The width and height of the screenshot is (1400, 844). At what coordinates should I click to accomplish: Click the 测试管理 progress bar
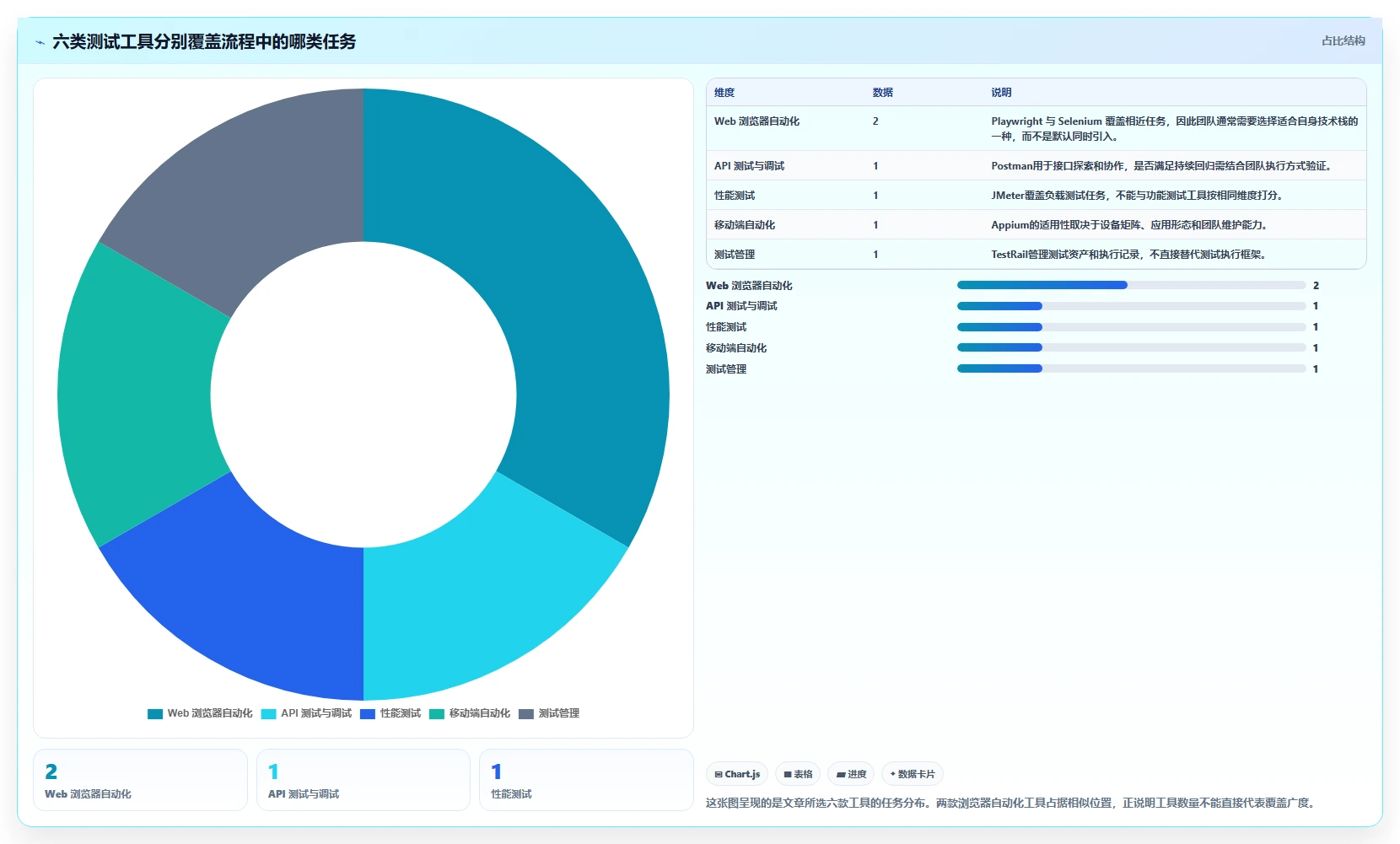click(x=1132, y=368)
